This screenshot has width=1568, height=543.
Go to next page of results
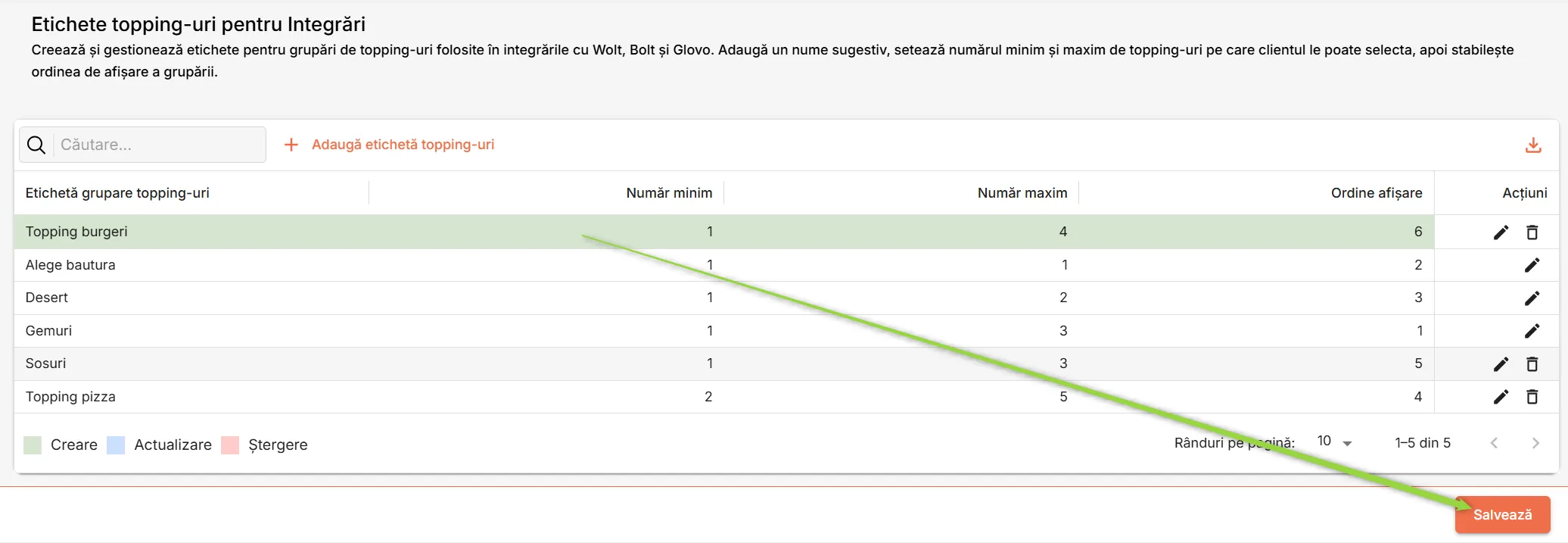[x=1535, y=443]
